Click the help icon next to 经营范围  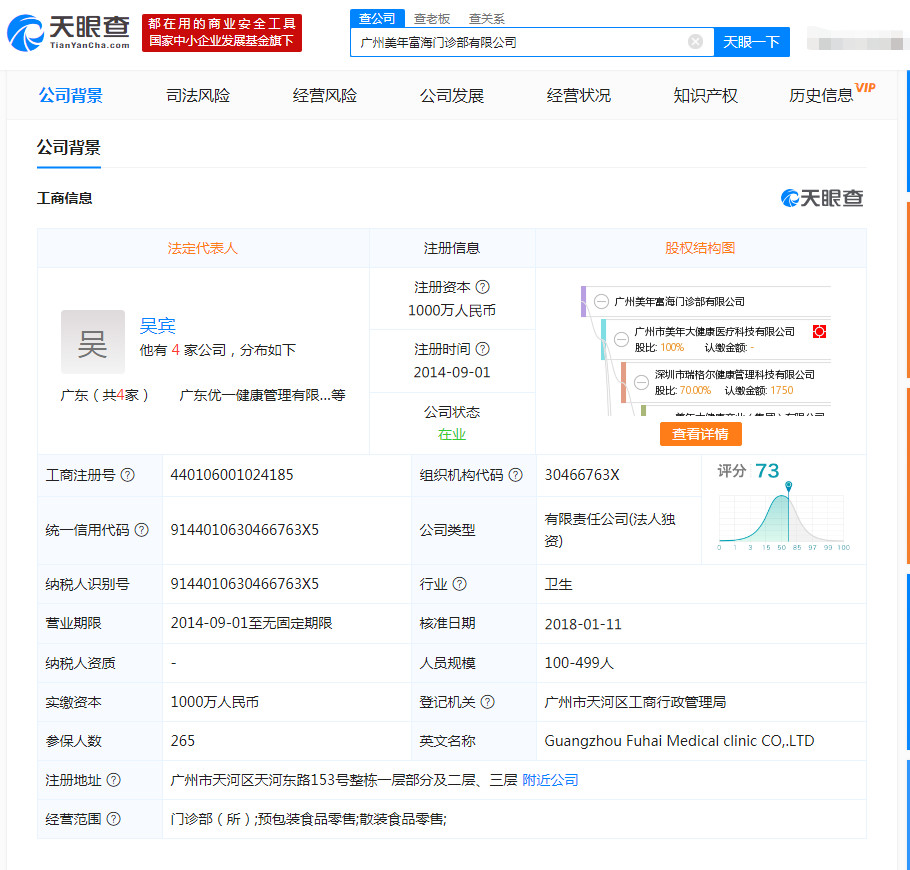[114, 819]
